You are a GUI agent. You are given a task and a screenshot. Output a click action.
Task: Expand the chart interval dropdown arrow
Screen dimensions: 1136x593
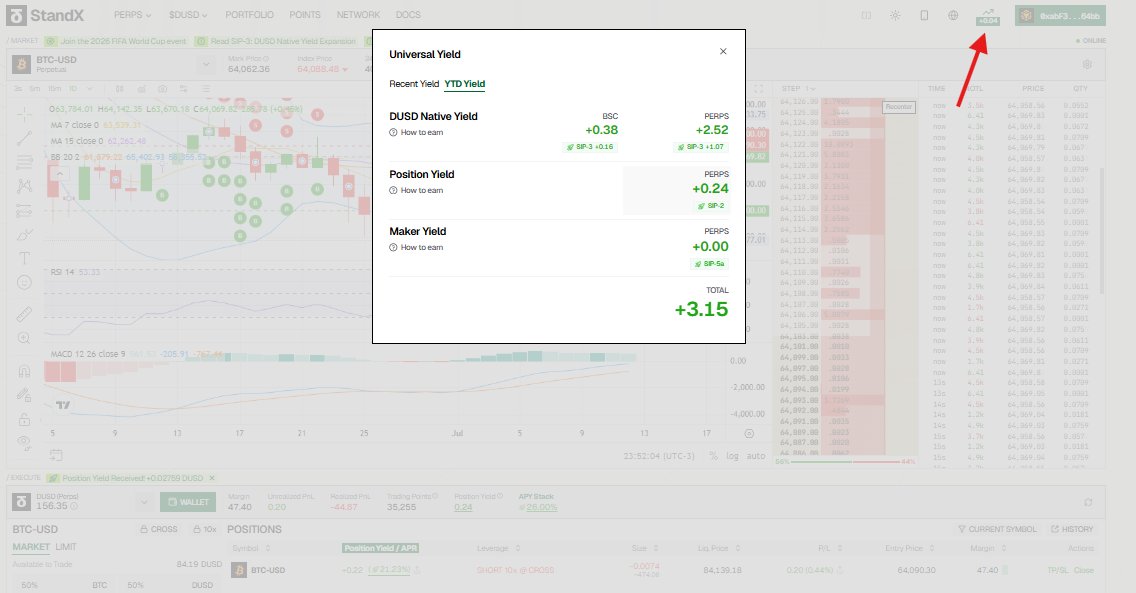(90, 89)
